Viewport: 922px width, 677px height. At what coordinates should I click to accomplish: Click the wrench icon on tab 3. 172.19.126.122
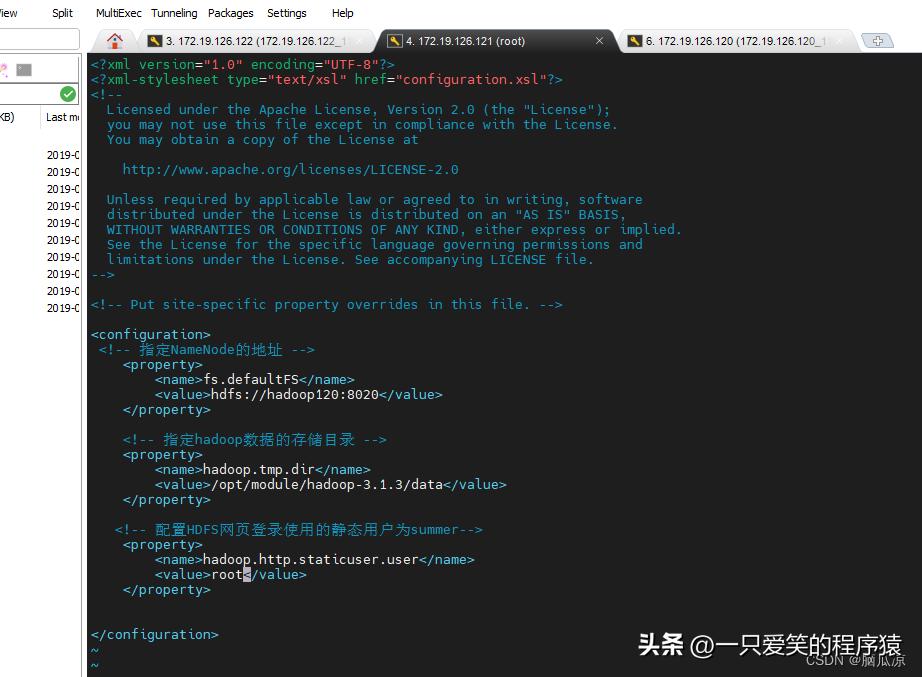[x=157, y=41]
